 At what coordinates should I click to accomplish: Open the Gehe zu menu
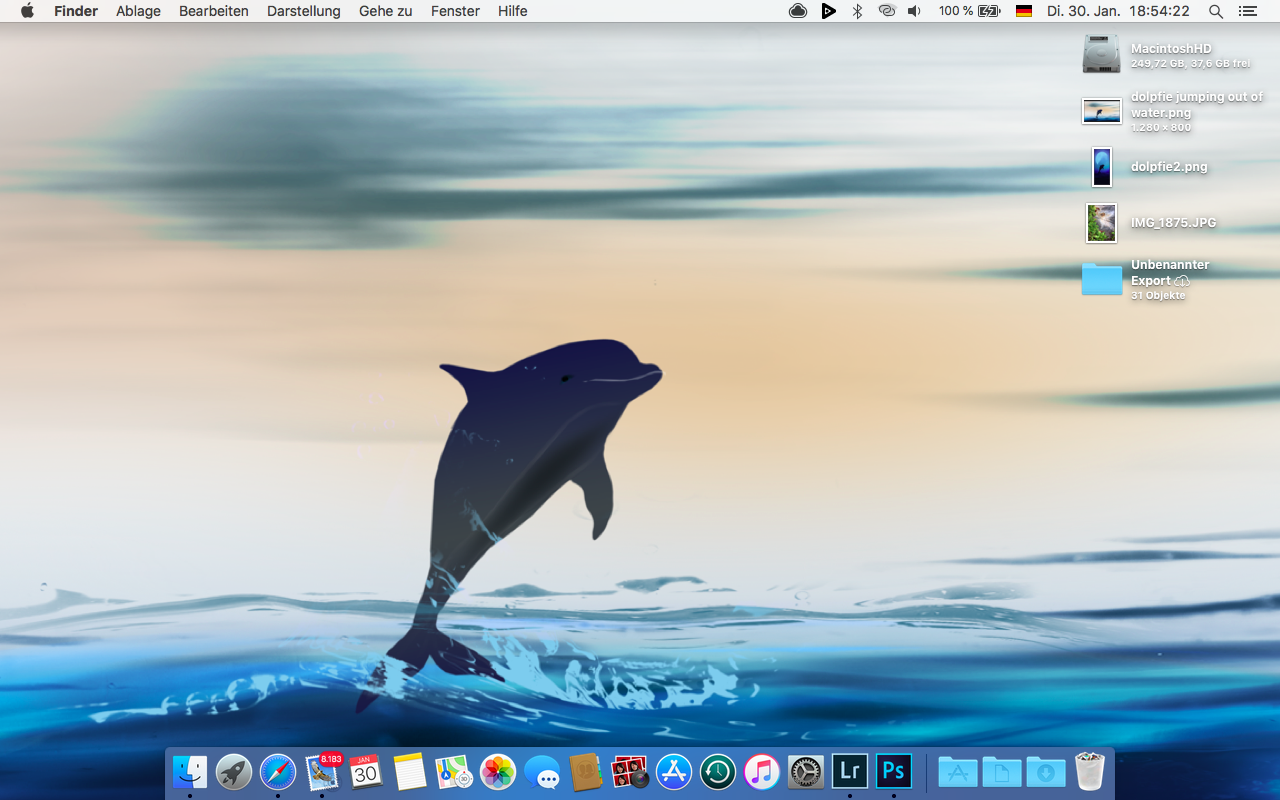(x=385, y=11)
